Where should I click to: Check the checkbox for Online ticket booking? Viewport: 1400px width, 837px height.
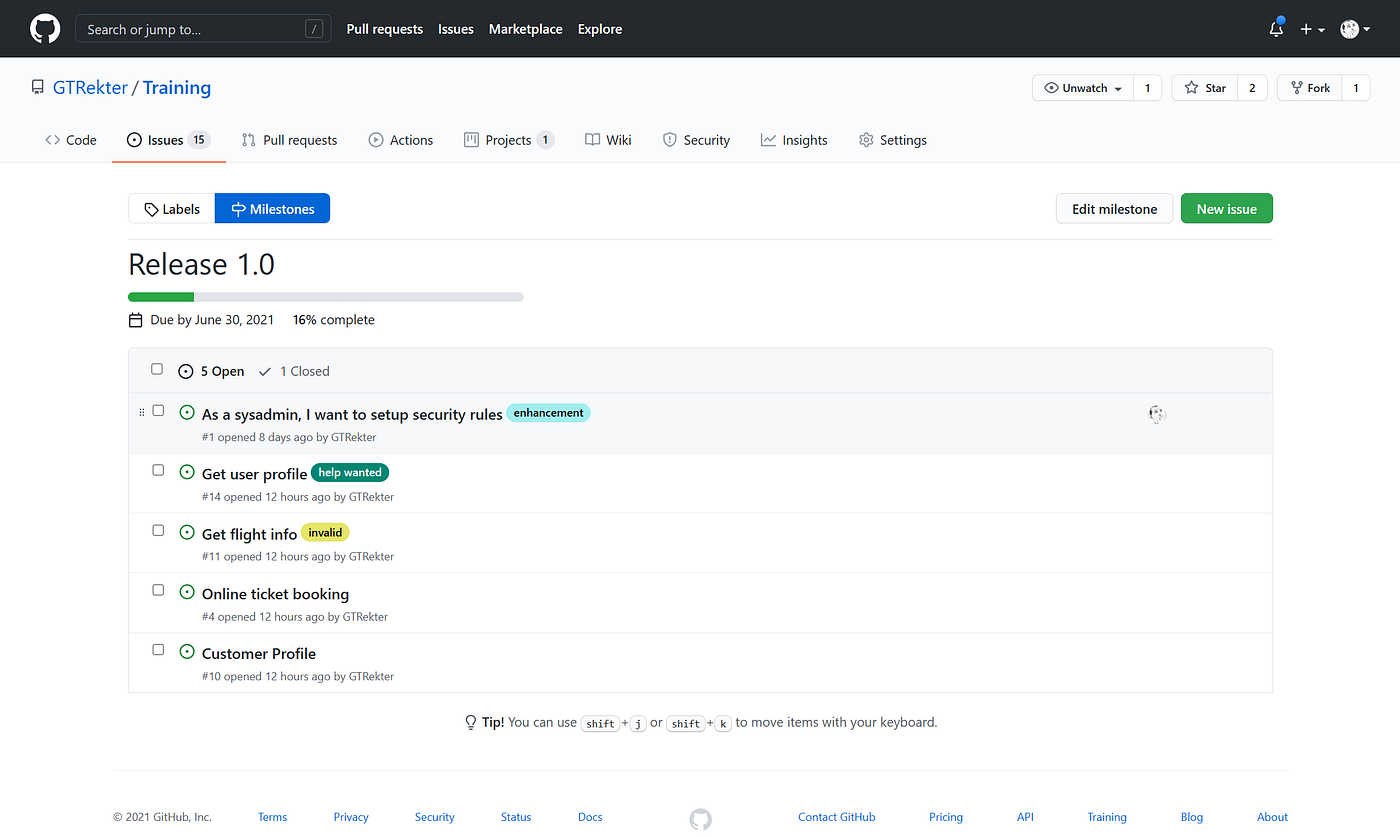(x=157, y=589)
